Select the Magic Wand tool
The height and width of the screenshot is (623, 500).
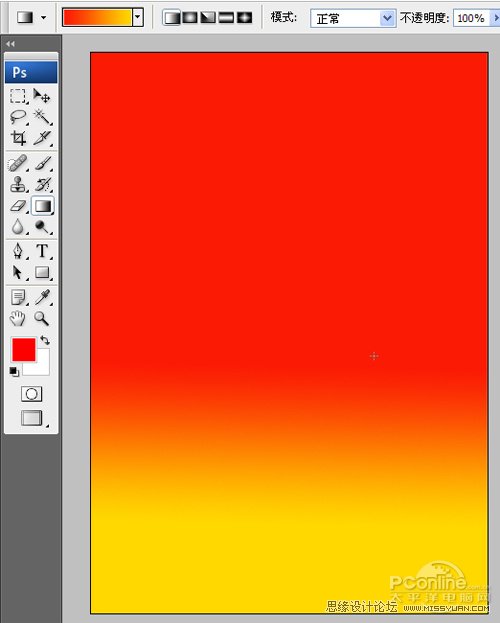[x=42, y=117]
